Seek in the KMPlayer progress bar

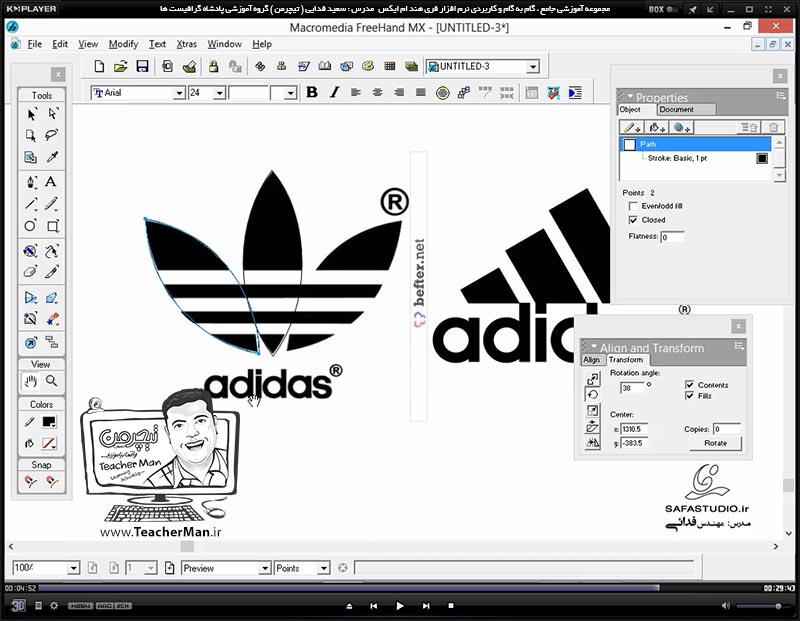point(400,588)
